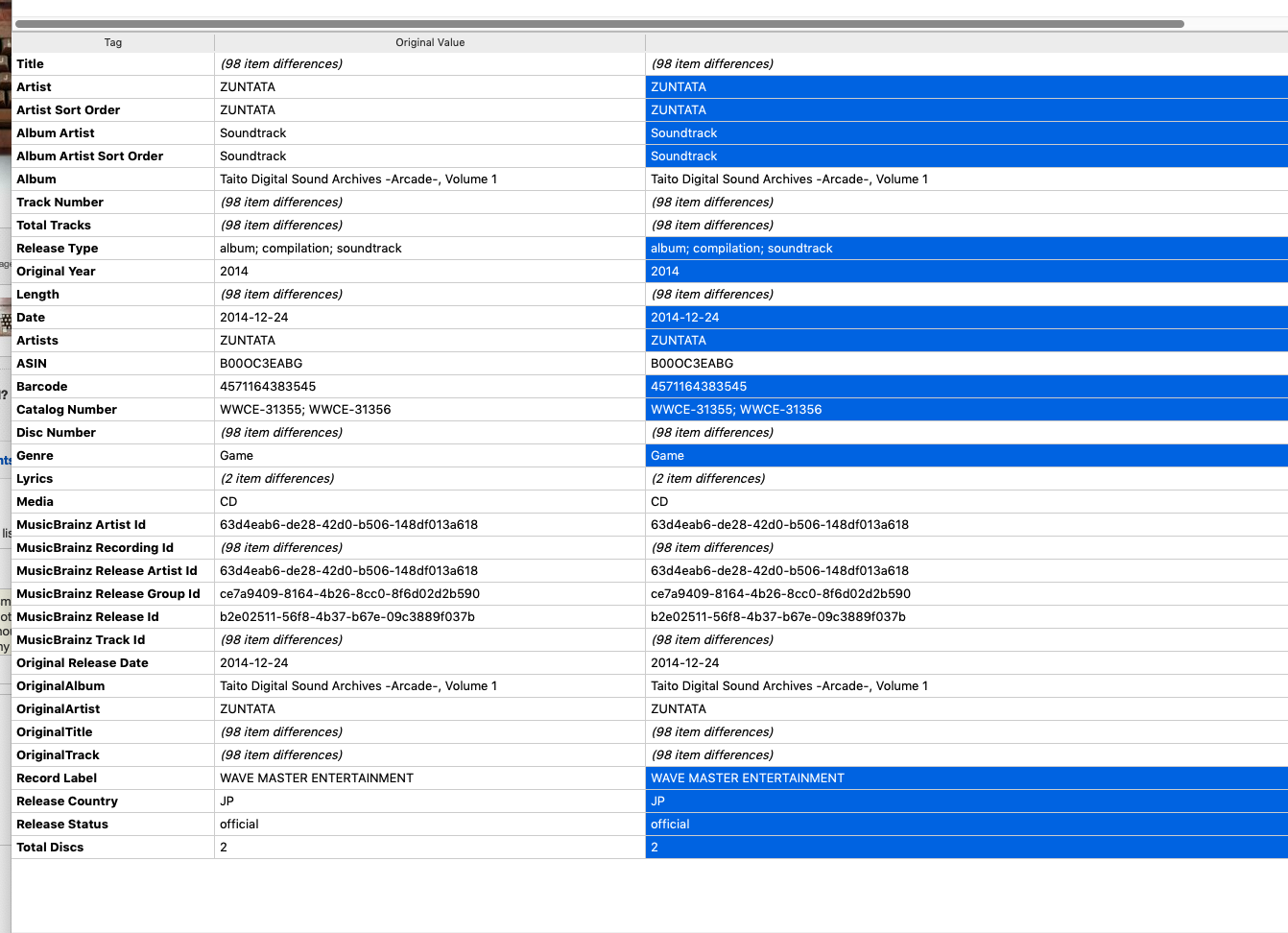Click the highlighted 2014 new value
This screenshot has height=933, width=1288.
(966, 272)
